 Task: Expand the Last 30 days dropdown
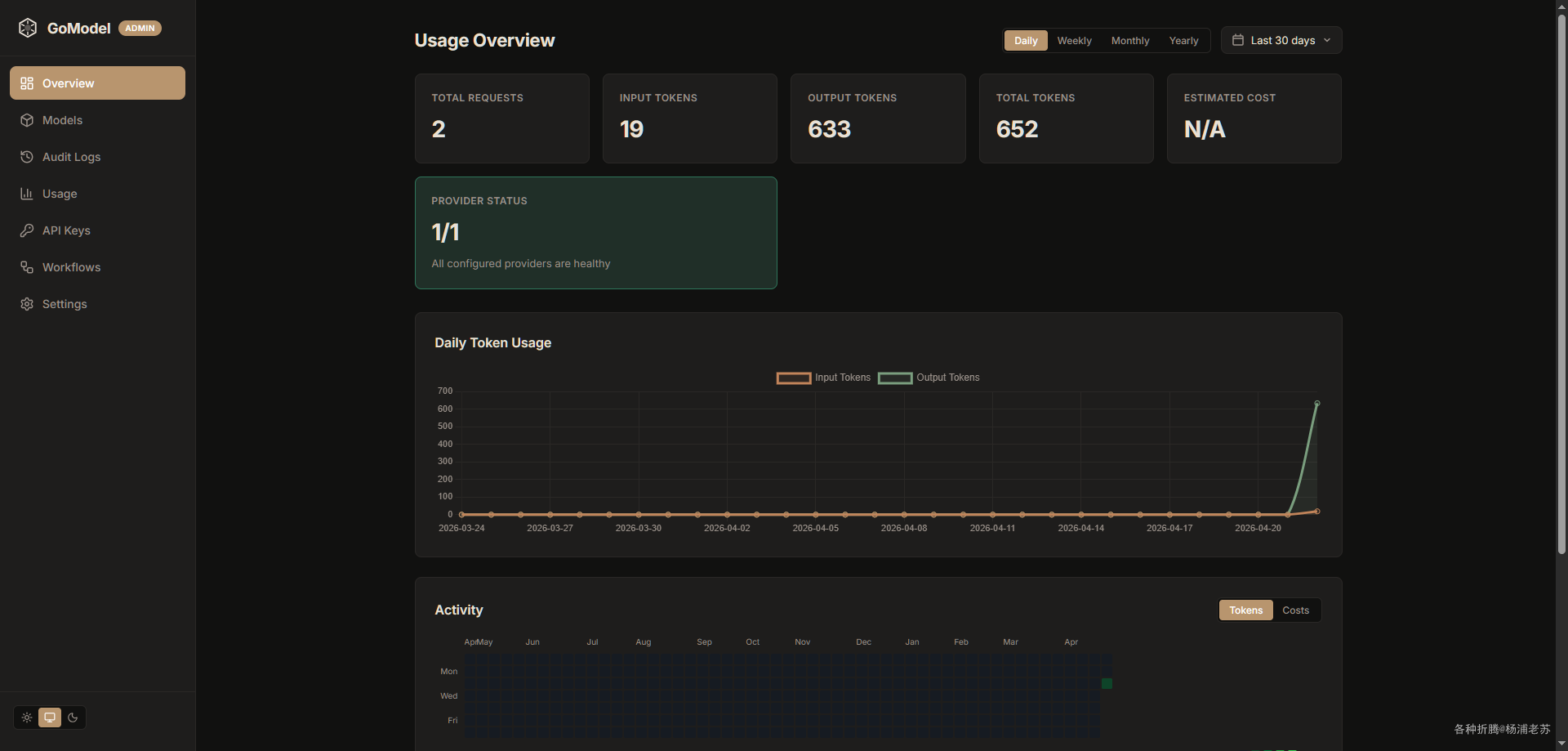(1281, 40)
